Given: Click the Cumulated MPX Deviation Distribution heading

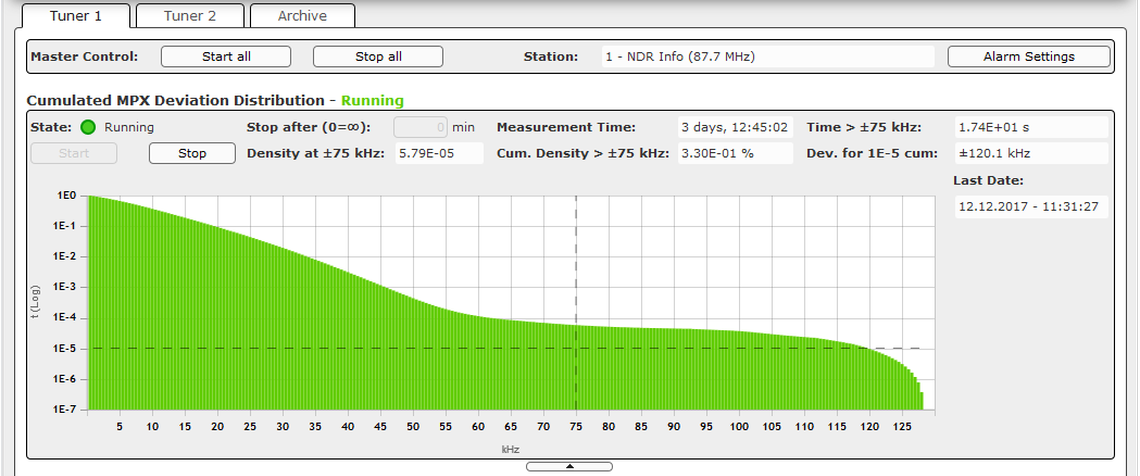Looking at the screenshot, I should point(175,100).
